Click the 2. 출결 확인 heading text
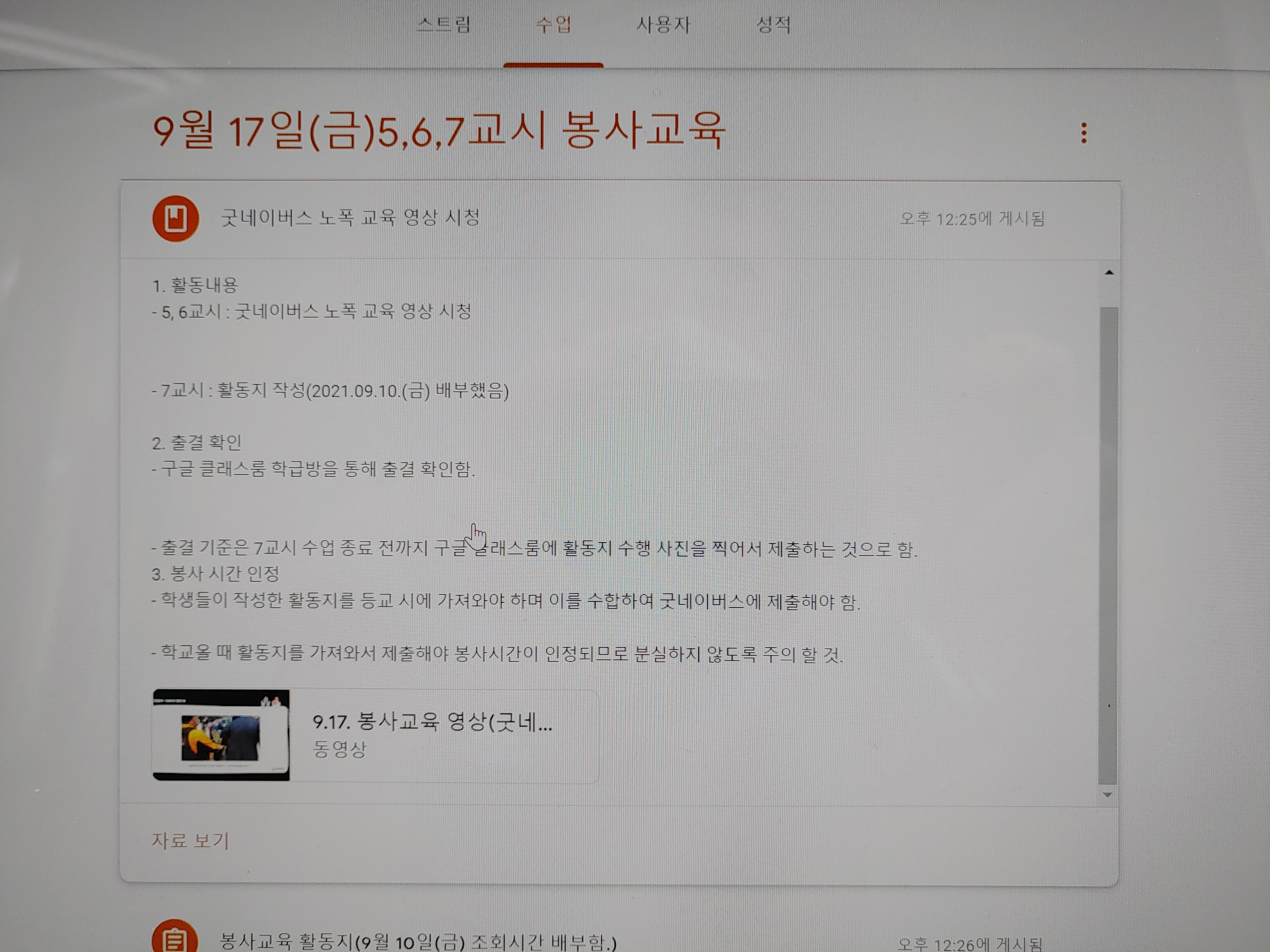Image resolution: width=1270 pixels, height=952 pixels. [197, 442]
